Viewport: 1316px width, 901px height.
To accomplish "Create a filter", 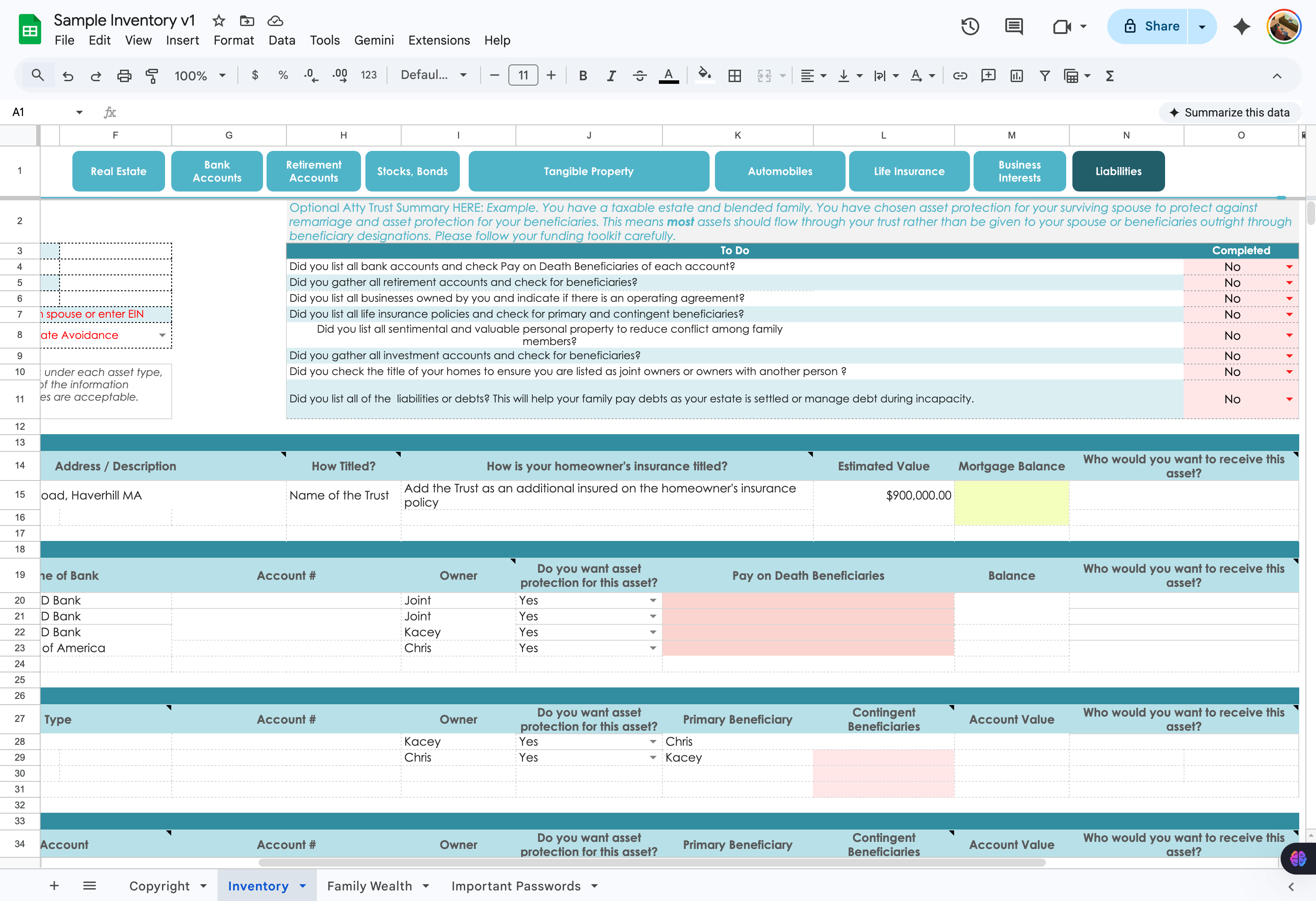I will 1045,75.
